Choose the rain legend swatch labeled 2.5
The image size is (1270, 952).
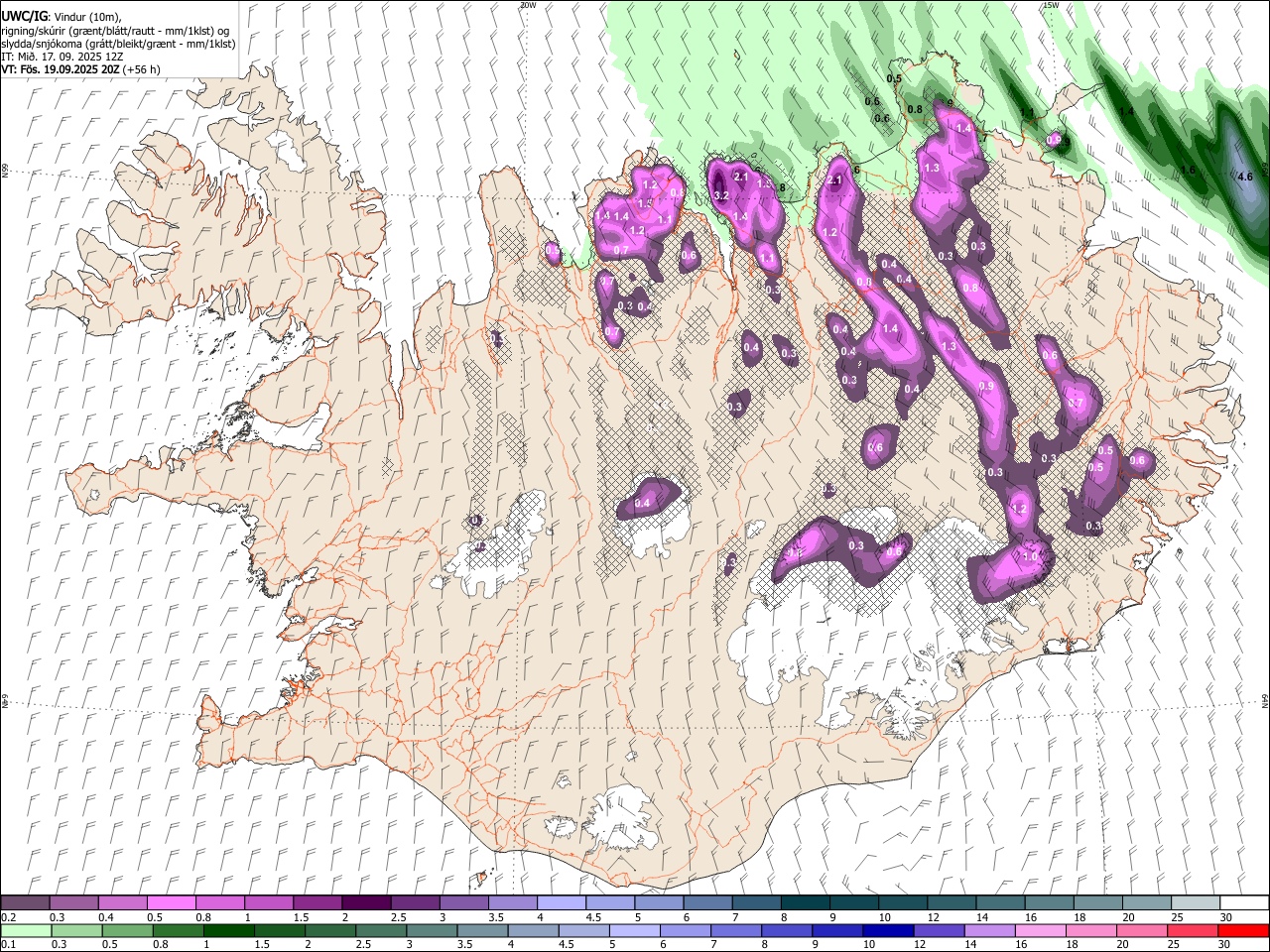click(380, 930)
